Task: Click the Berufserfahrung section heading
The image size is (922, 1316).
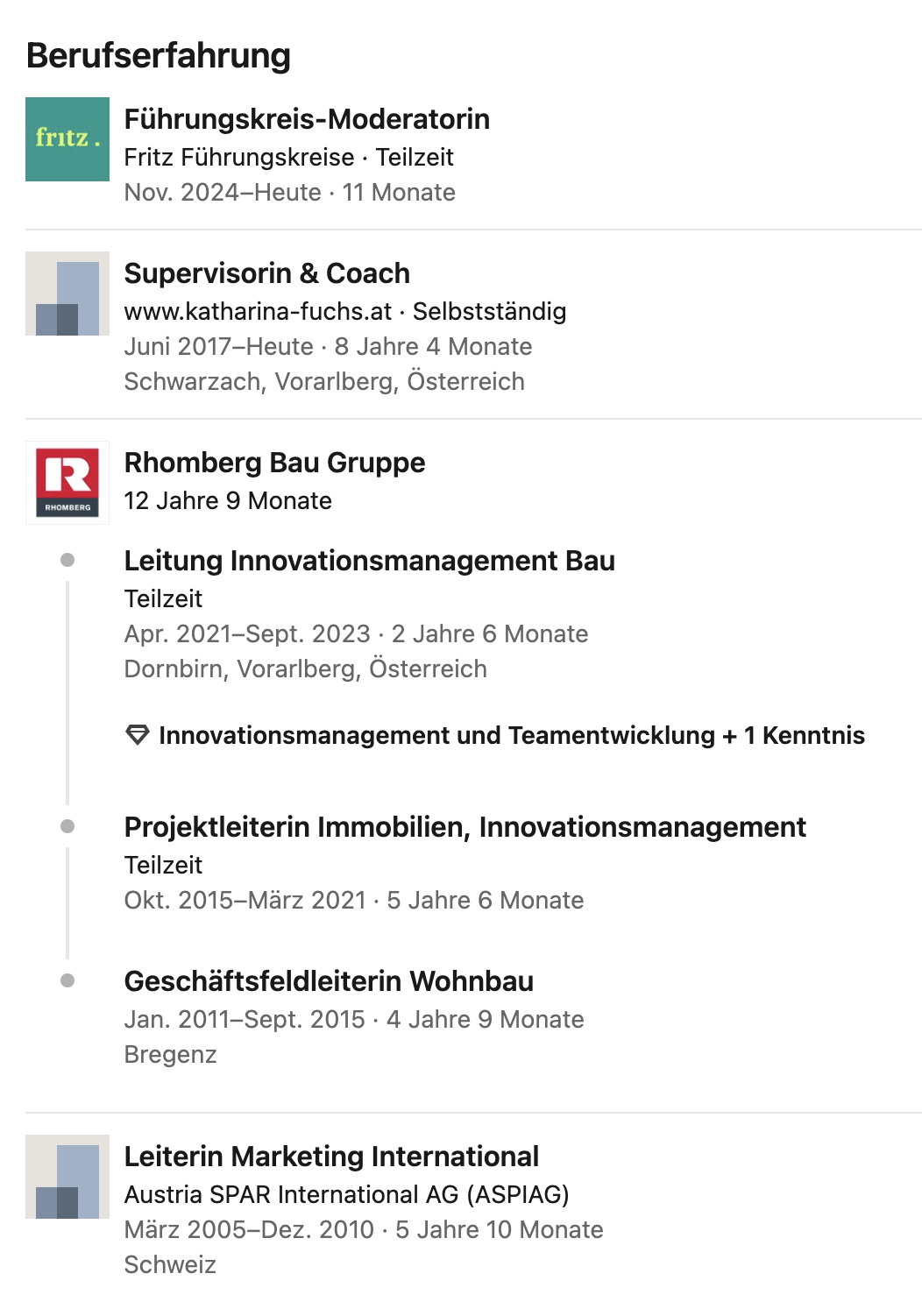Action: click(159, 55)
